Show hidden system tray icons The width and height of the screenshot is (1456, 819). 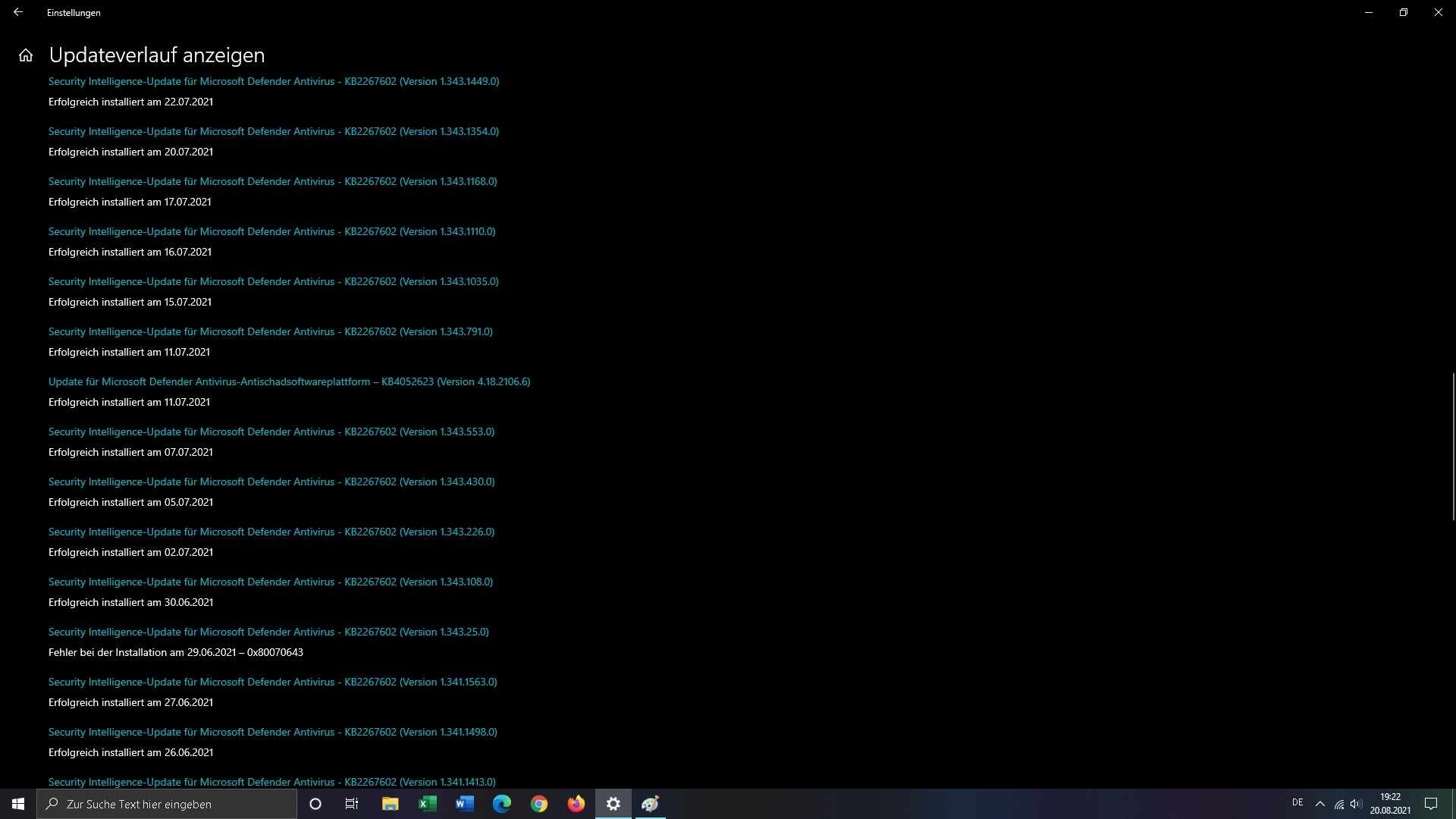(1319, 804)
